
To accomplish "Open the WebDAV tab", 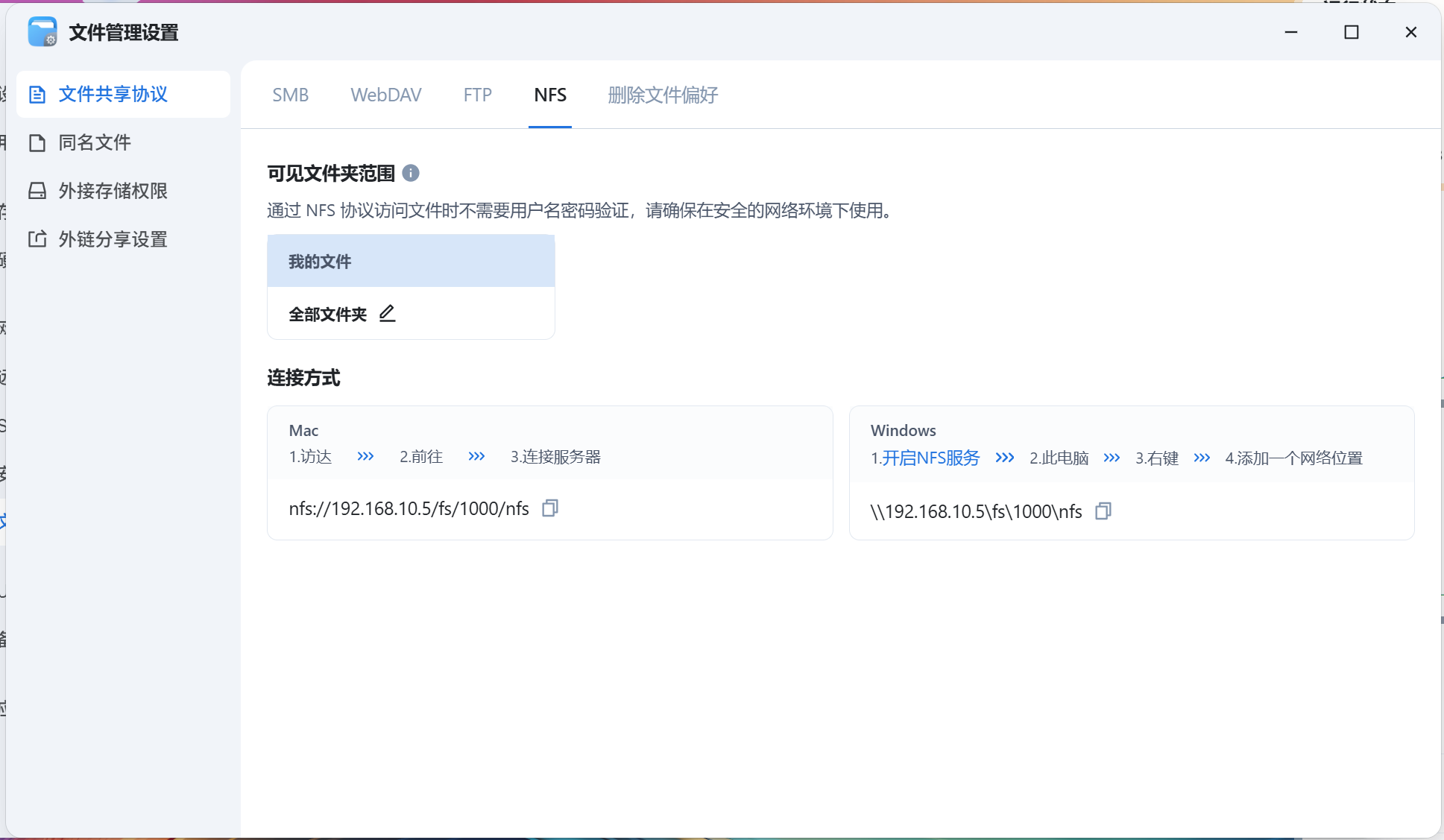I will pyautogui.click(x=386, y=95).
